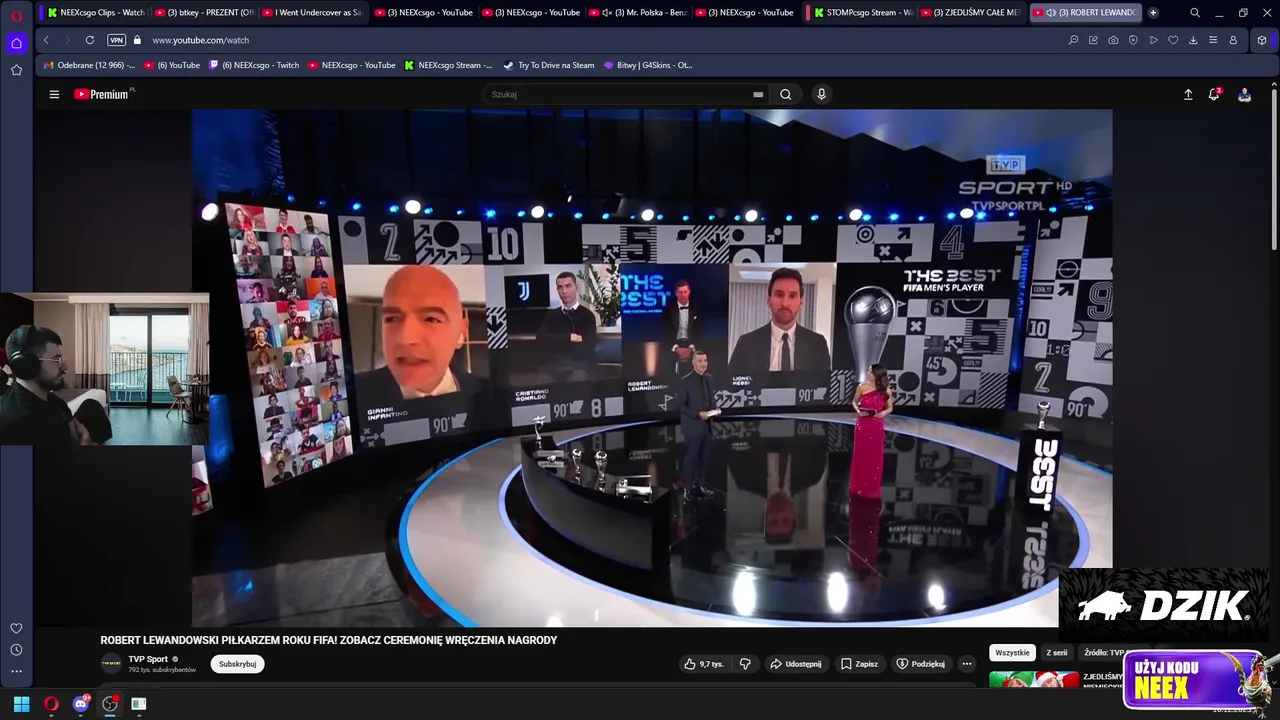Image resolution: width=1280 pixels, height=720 pixels.
Task: Take a snapshot with camera icon
Action: point(1113,40)
